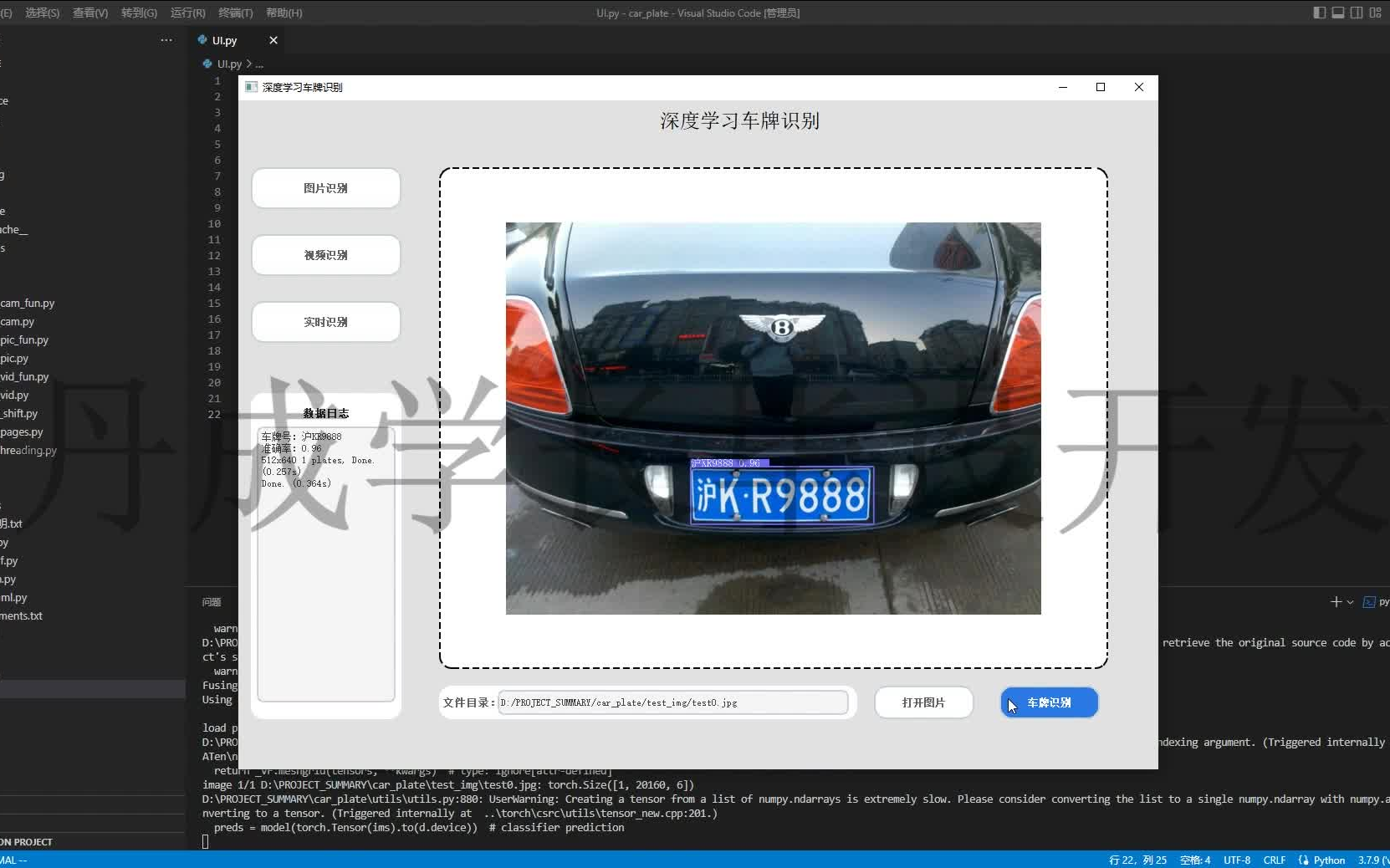Open the 转到(G) menu in VS Code

click(x=139, y=13)
